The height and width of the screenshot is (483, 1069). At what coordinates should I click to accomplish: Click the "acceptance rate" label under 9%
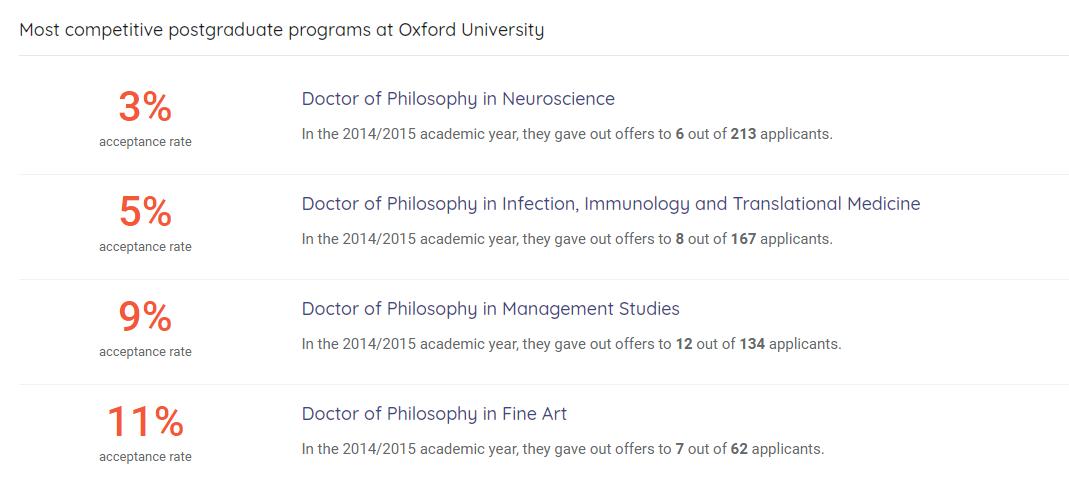[145, 352]
